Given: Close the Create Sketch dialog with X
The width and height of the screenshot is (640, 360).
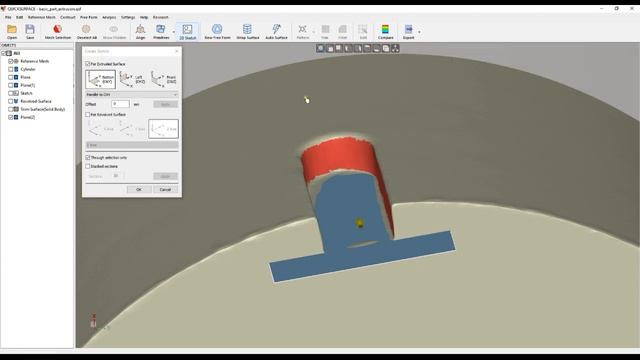Looking at the screenshot, I should tap(177, 51).
